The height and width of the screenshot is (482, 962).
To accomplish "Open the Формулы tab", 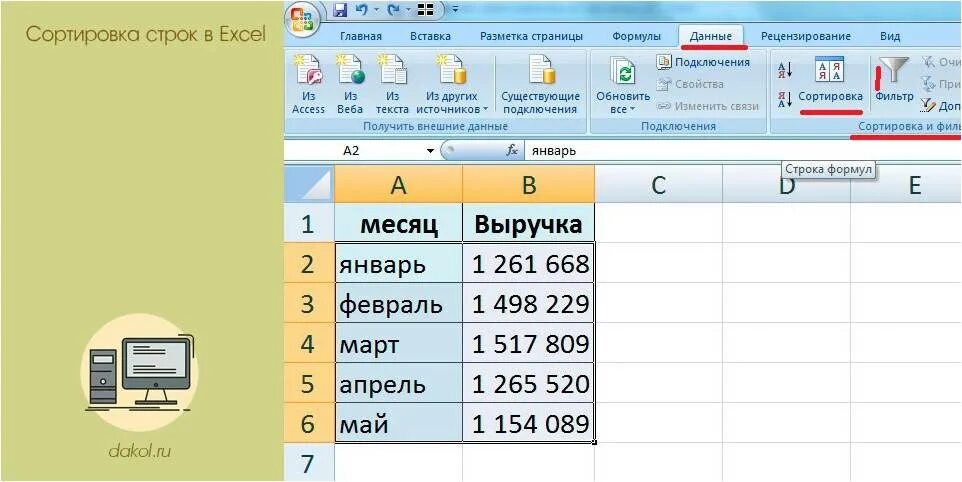I will [636, 36].
